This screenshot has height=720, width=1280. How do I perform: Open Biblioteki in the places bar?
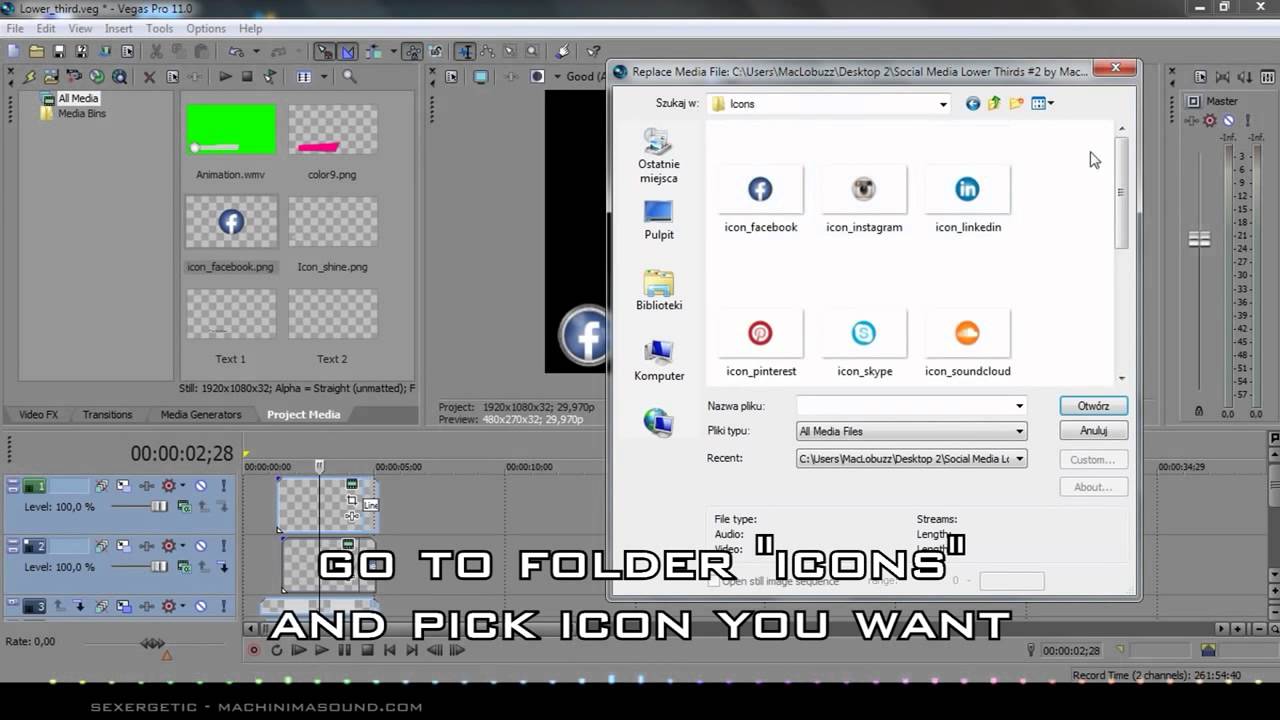(659, 290)
